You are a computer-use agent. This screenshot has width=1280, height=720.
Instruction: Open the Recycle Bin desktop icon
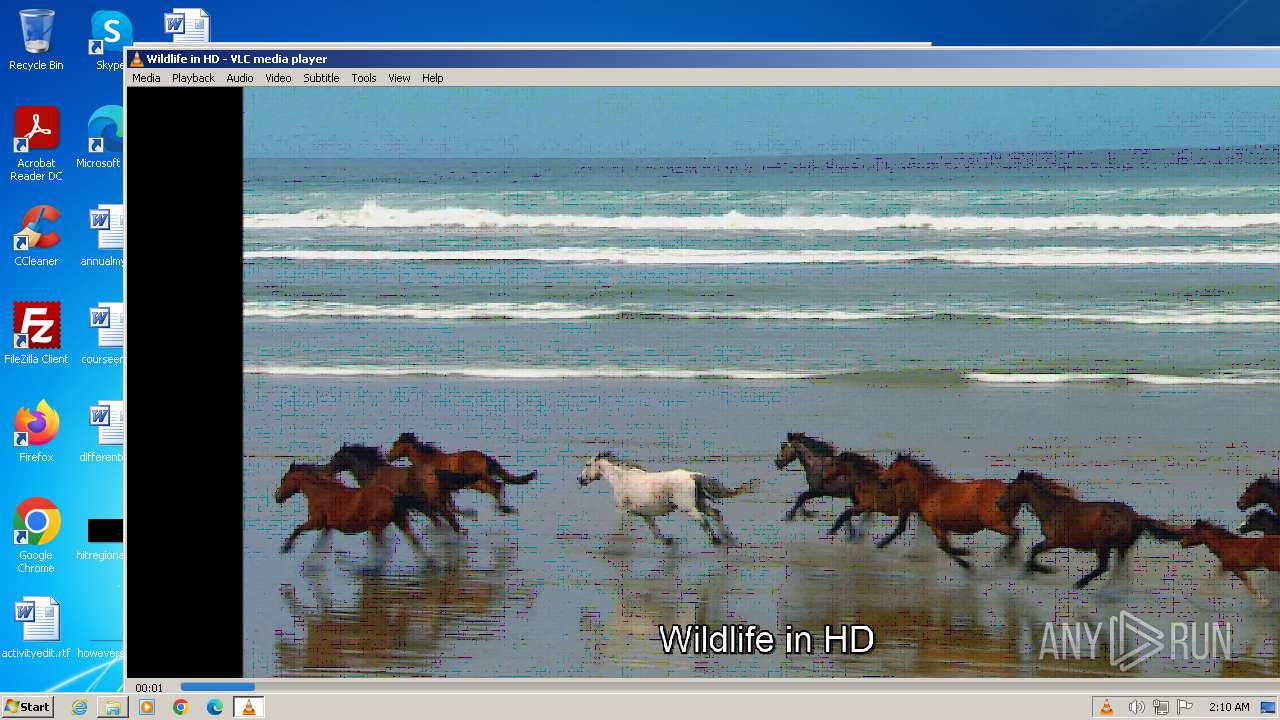tap(36, 40)
